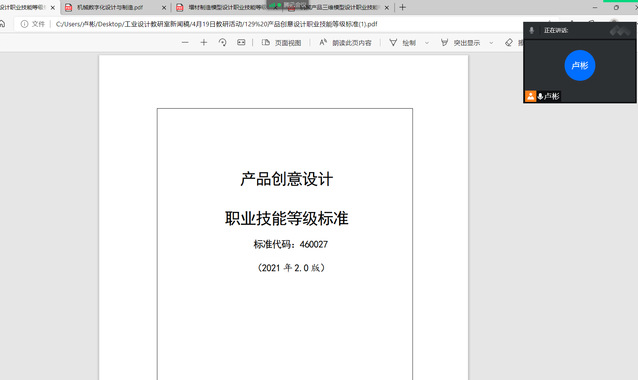This screenshot has width=638, height=380.
Task: Rotate the PDF page
Action: tap(223, 42)
